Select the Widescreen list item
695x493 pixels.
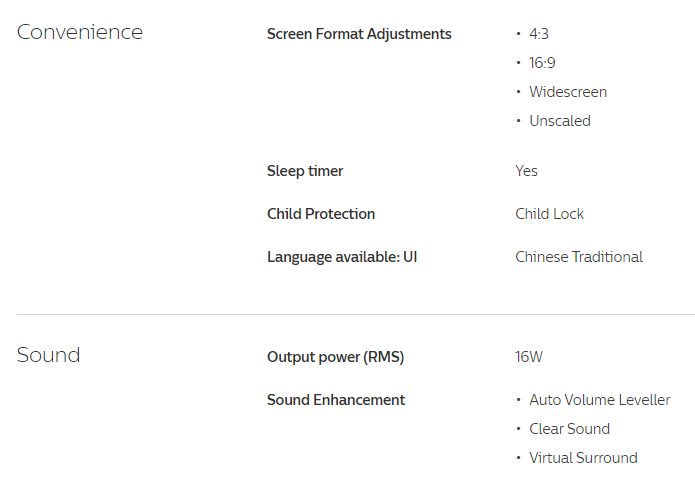tap(568, 92)
